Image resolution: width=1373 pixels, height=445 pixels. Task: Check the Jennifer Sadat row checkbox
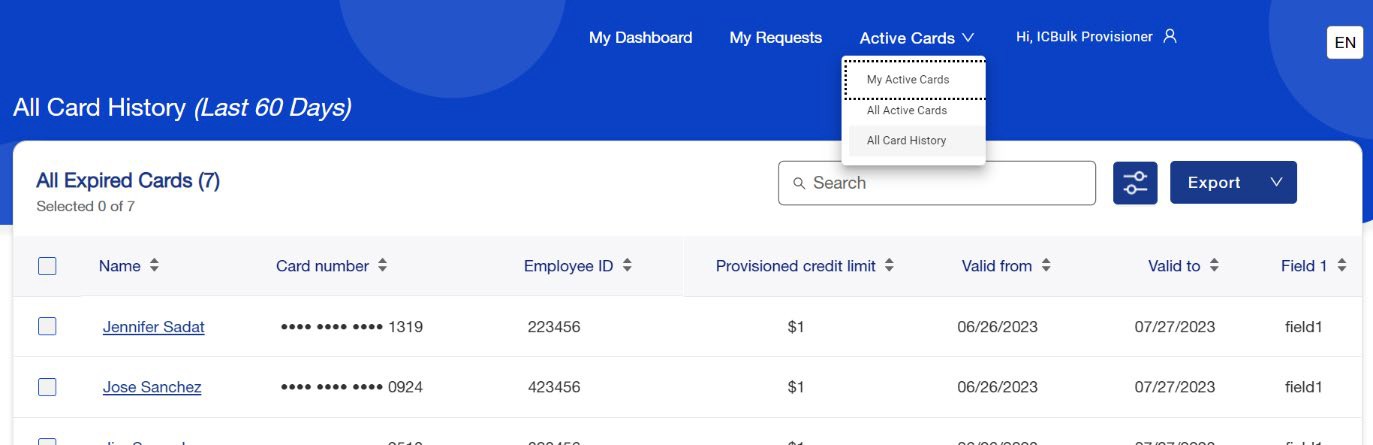click(47, 326)
